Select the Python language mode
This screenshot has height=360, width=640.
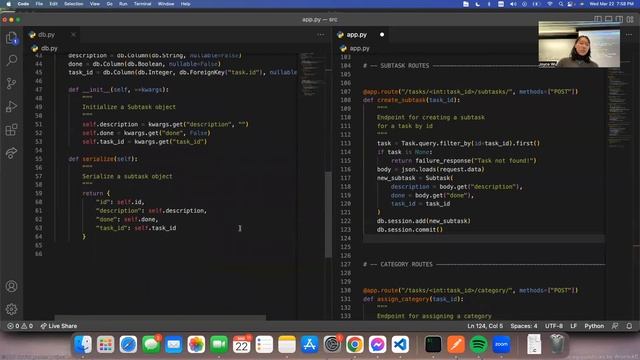594,326
